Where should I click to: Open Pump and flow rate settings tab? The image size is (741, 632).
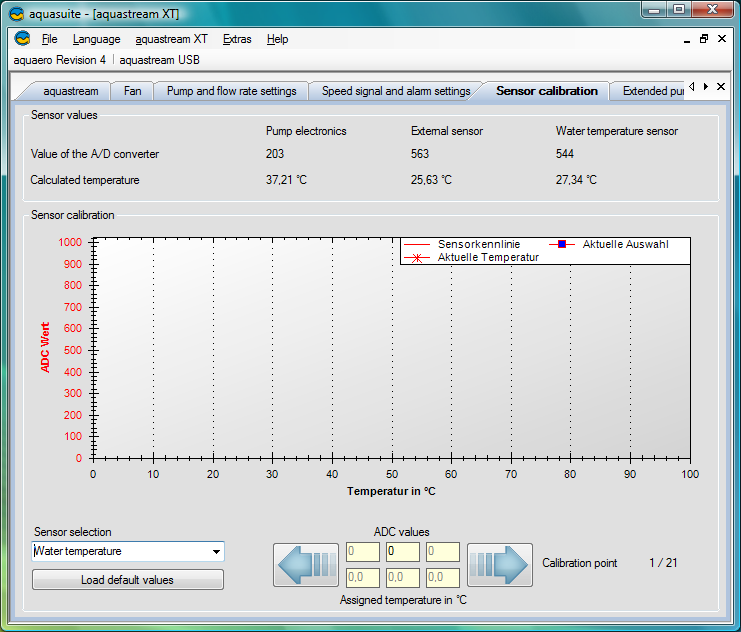(232, 91)
